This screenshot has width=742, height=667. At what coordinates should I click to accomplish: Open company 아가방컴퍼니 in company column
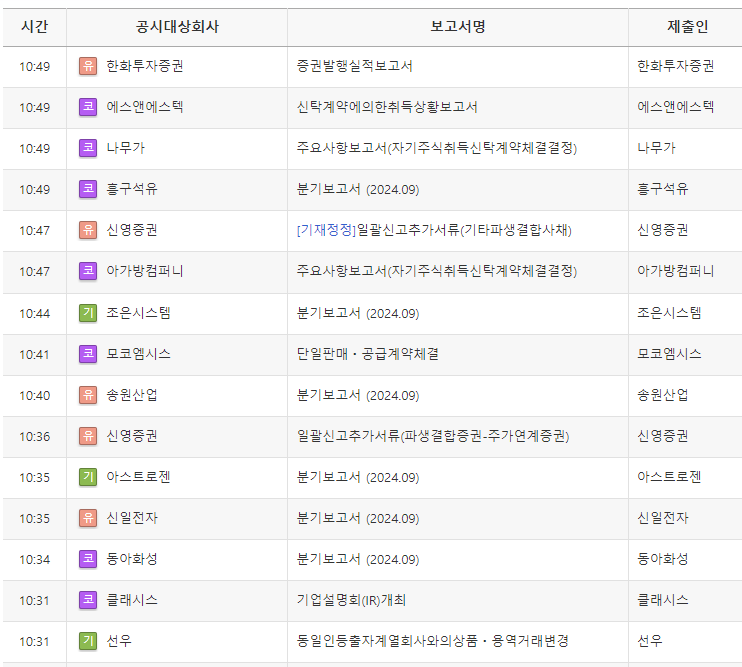tap(145, 271)
